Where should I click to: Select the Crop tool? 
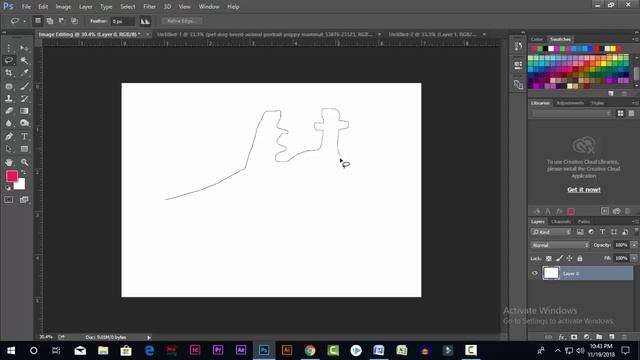pos(9,73)
